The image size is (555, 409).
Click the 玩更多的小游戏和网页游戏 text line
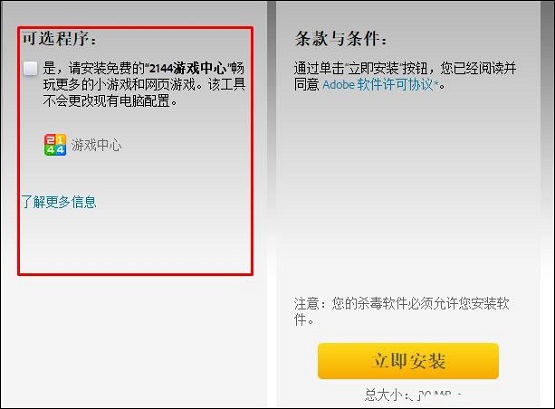[x=120, y=85]
